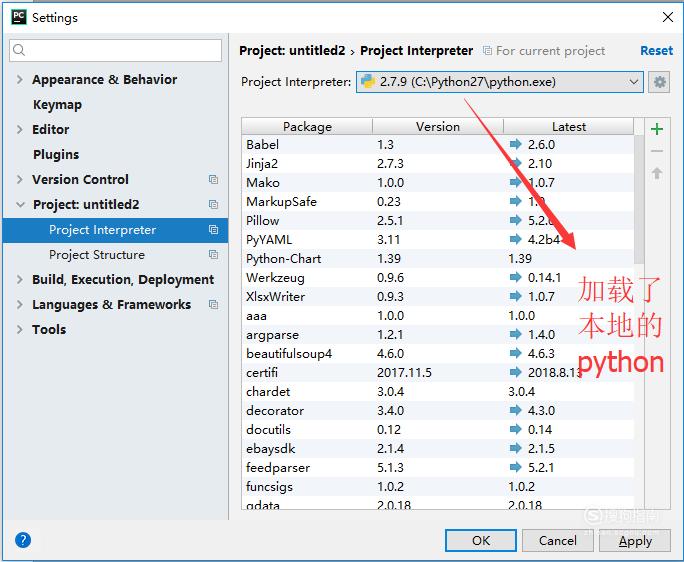Viewport: 684px width, 562px height.
Task: Select Project Interpreter tree item
Action: point(115,230)
